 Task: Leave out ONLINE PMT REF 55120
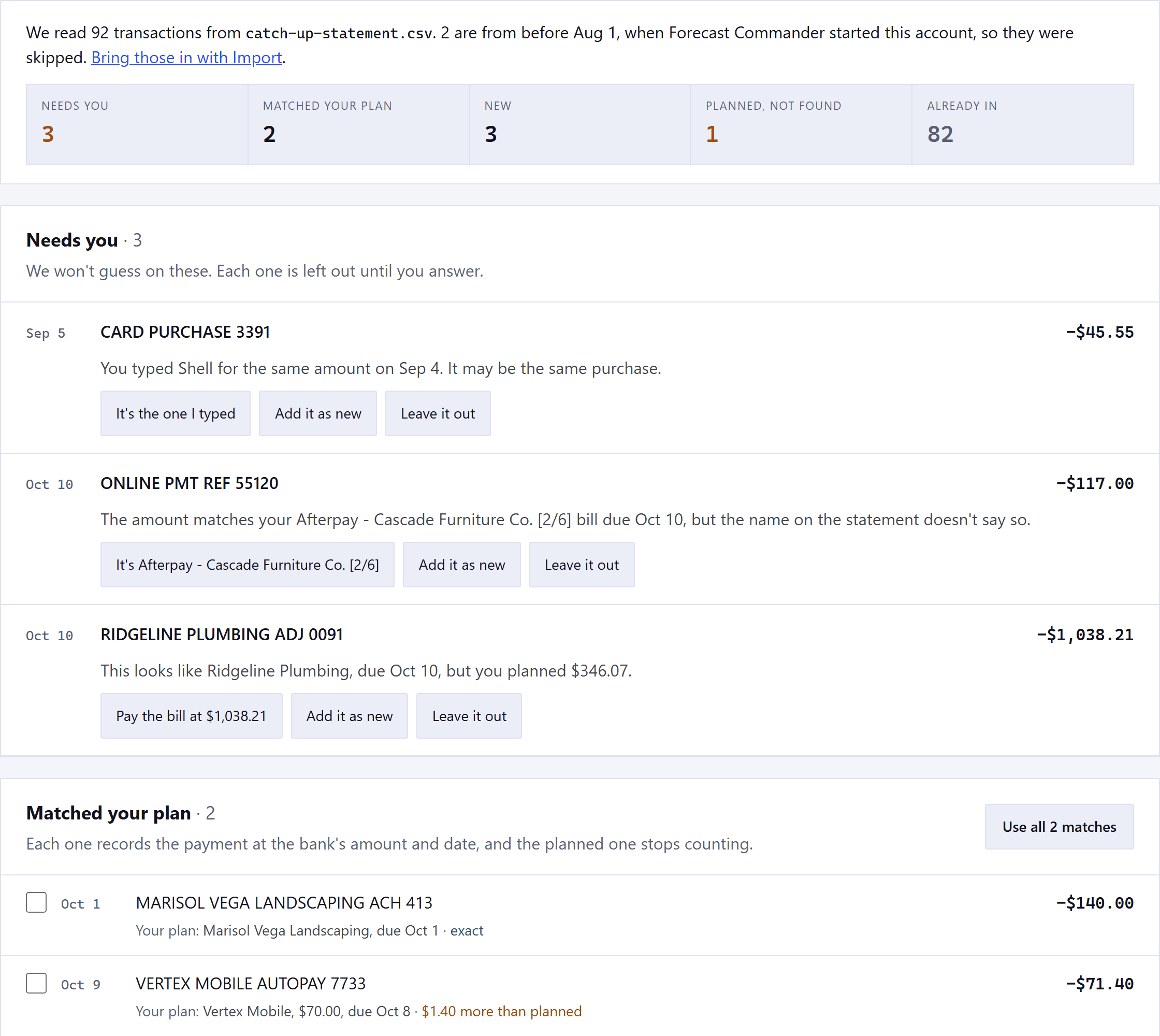582,565
